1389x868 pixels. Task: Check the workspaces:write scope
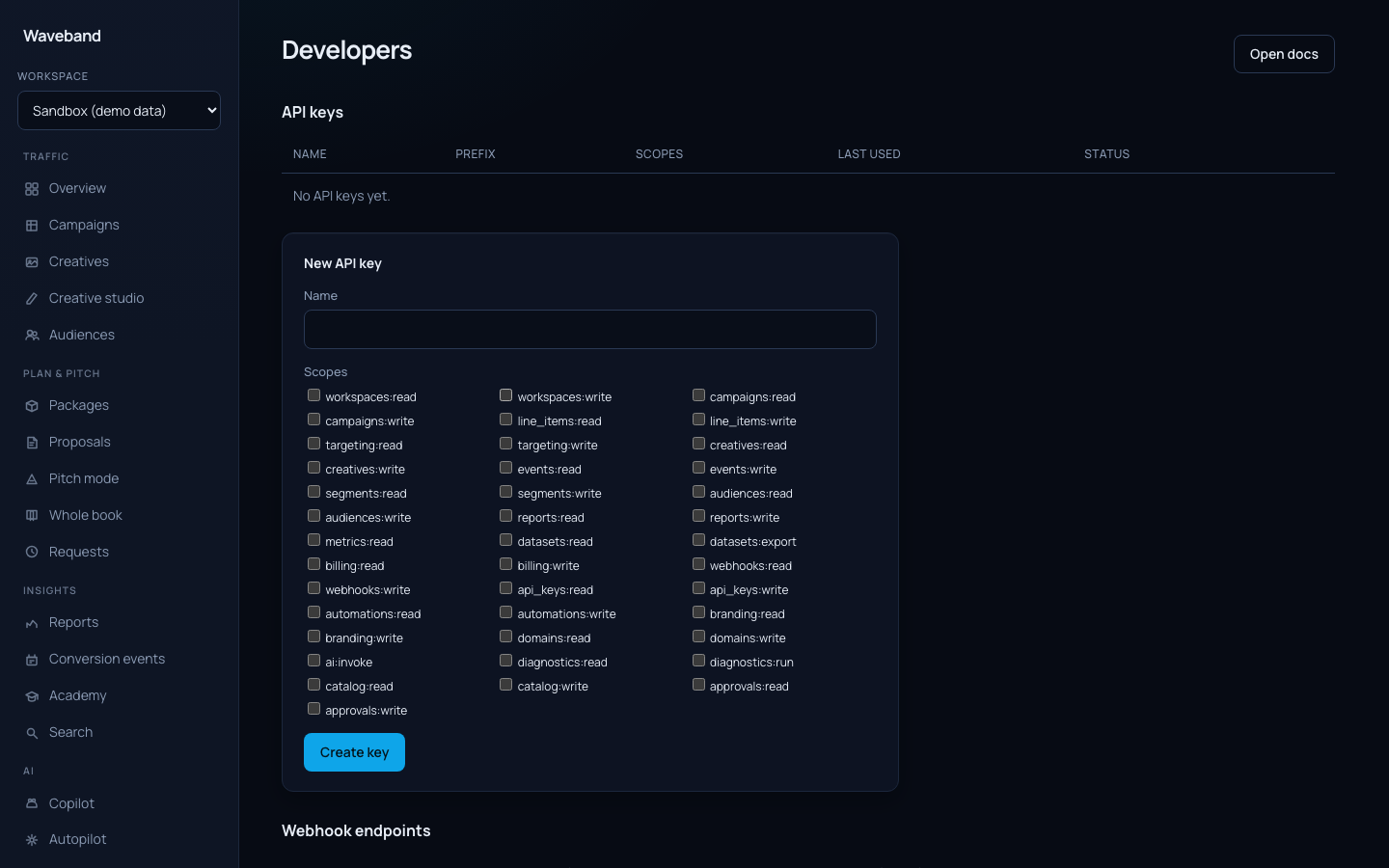[505, 395]
